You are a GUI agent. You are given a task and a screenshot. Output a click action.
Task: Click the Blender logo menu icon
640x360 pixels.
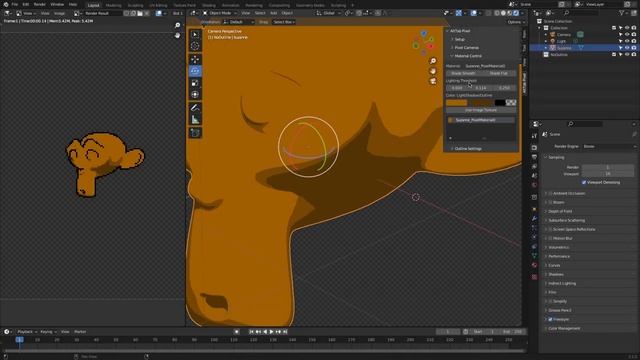click(5, 4)
